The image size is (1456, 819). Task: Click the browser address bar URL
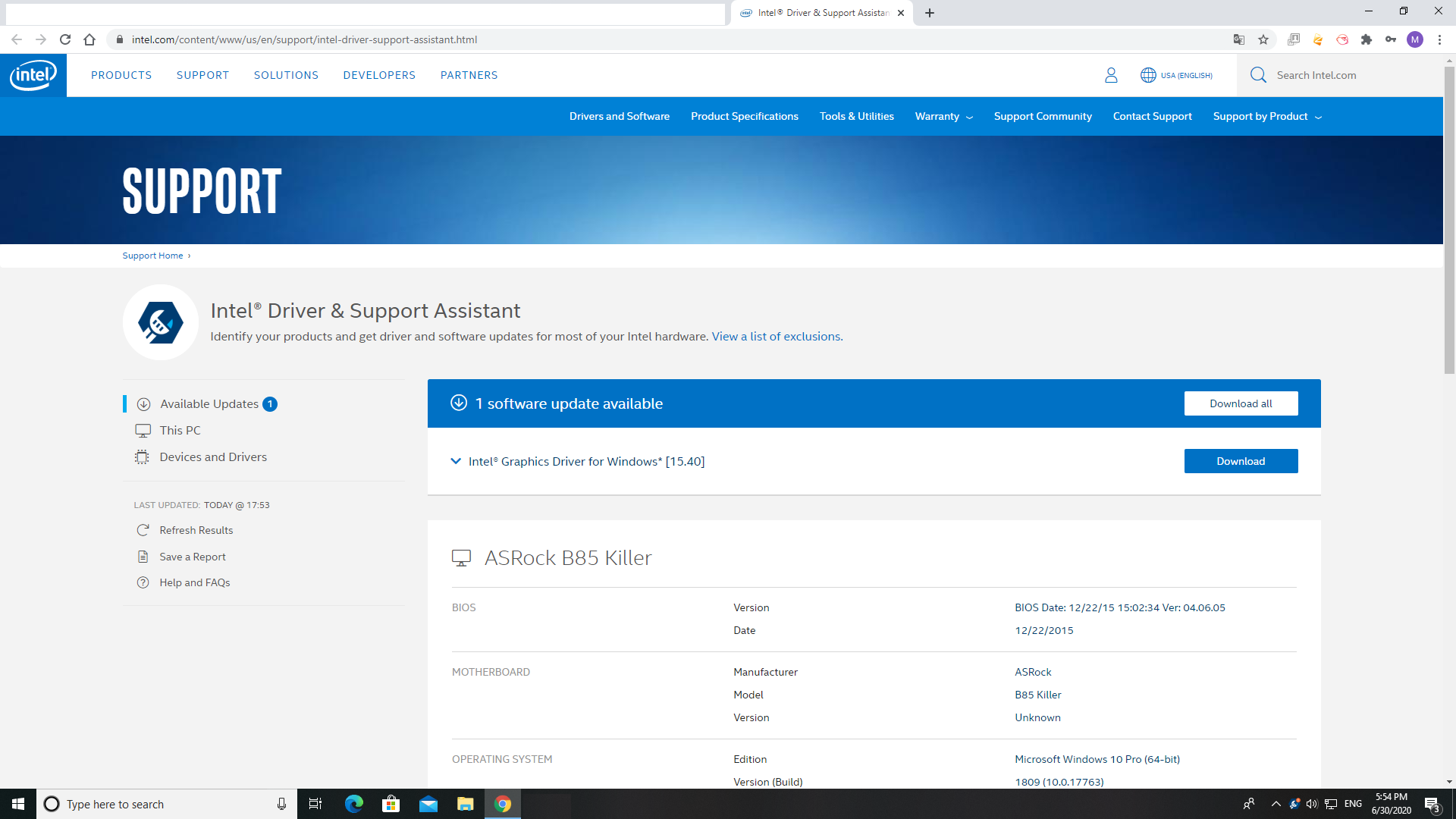click(x=304, y=39)
